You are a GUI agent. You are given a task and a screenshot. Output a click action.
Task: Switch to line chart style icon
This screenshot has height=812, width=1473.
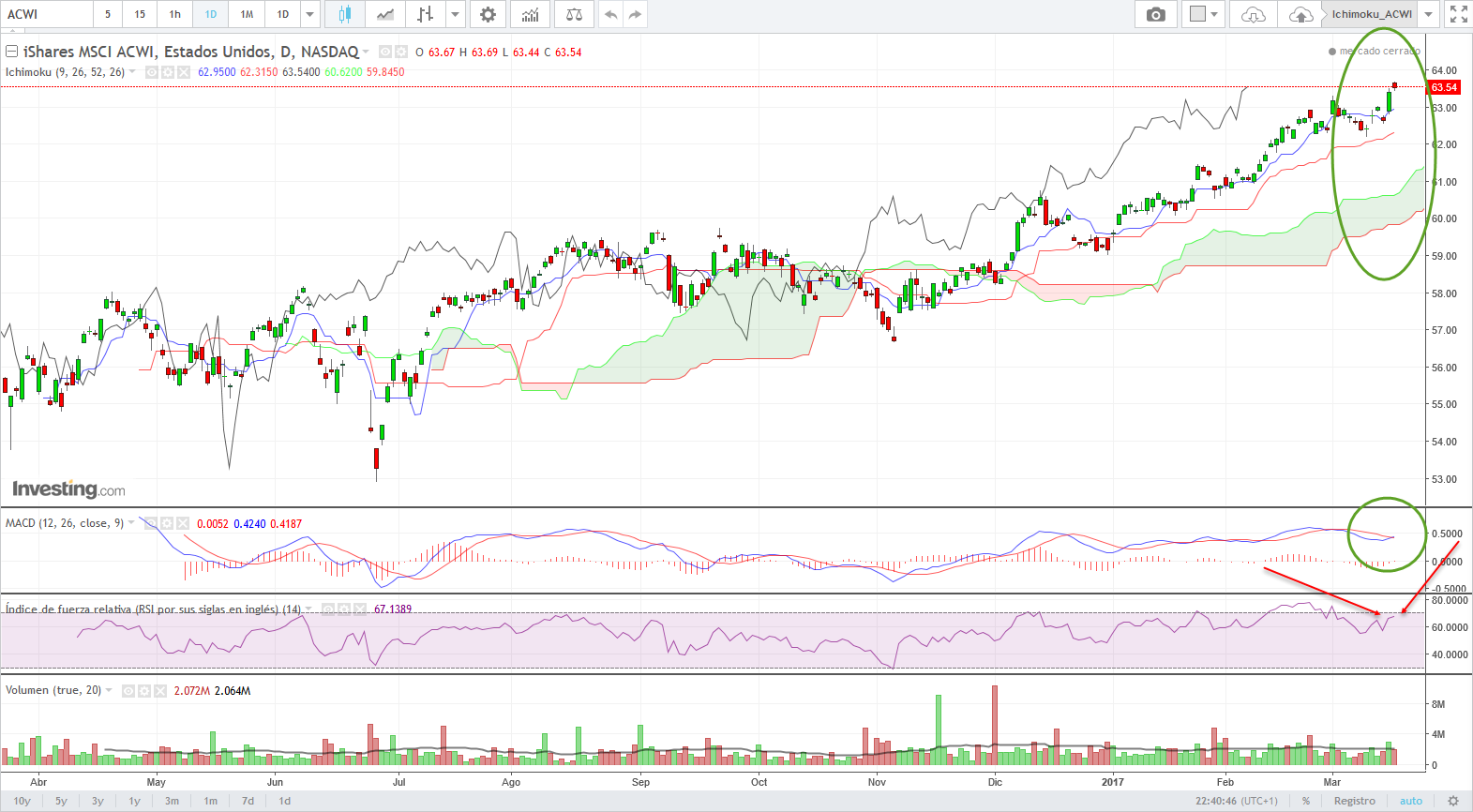coord(384,14)
